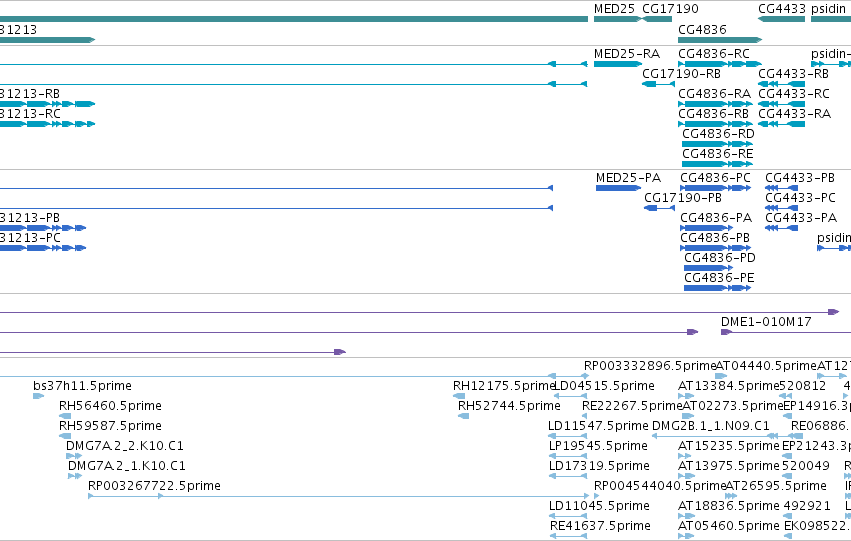Image resolution: width=851 pixels, height=541 pixels.
Task: Click the 31213-RC transcript label
Action: (30, 114)
